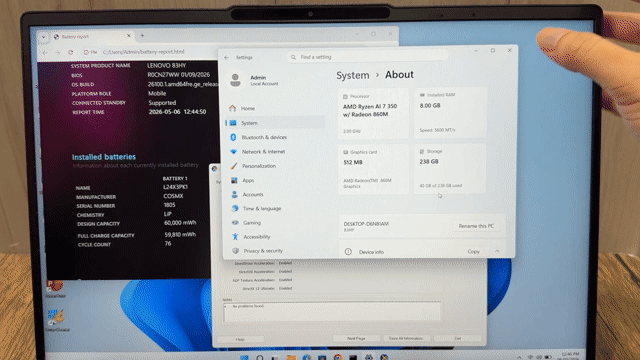Collapse the Device info section

[497, 251]
